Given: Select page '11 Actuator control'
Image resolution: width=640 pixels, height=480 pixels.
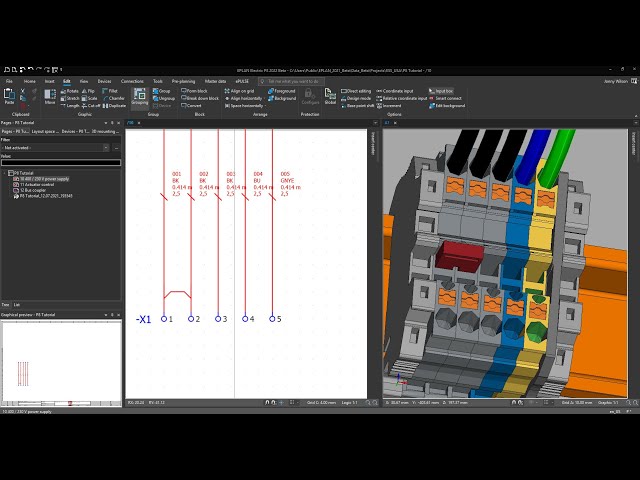Looking at the screenshot, I should pos(33,184).
